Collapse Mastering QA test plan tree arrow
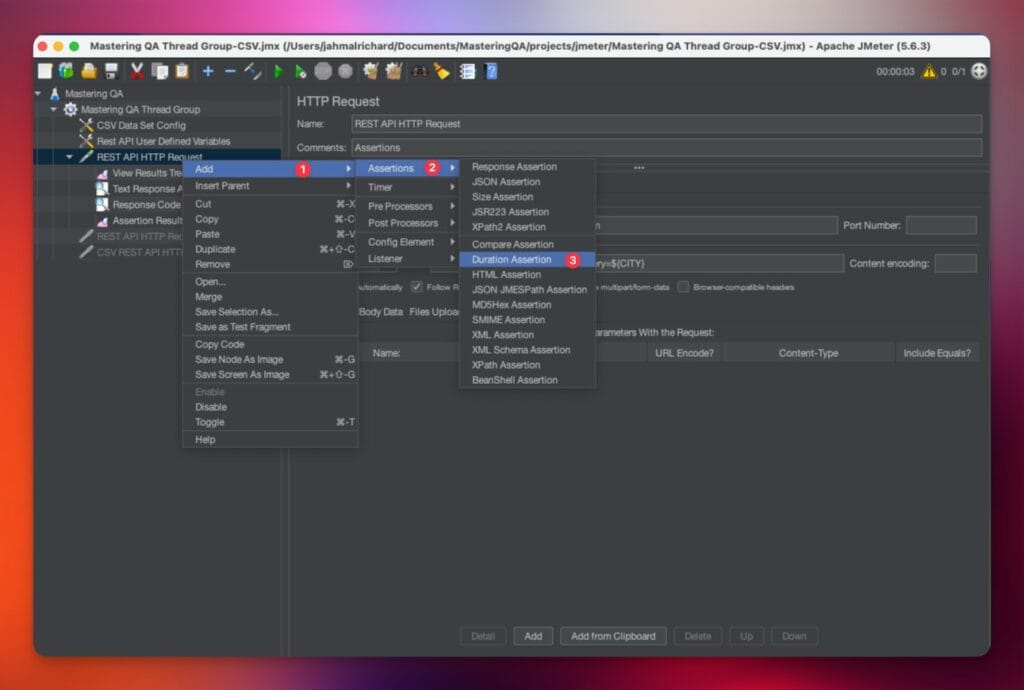Image resolution: width=1024 pixels, height=690 pixels. click(38, 93)
